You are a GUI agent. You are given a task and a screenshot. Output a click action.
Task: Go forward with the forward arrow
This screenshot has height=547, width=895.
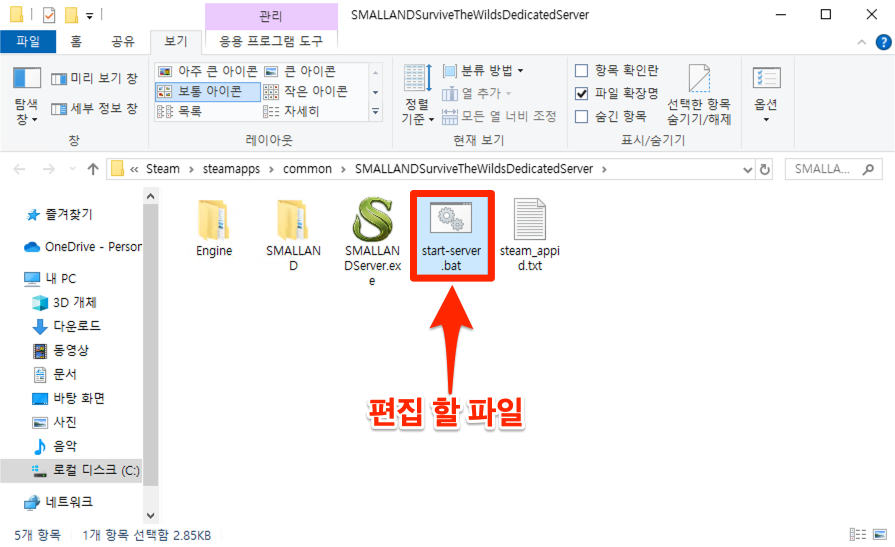pos(49,169)
